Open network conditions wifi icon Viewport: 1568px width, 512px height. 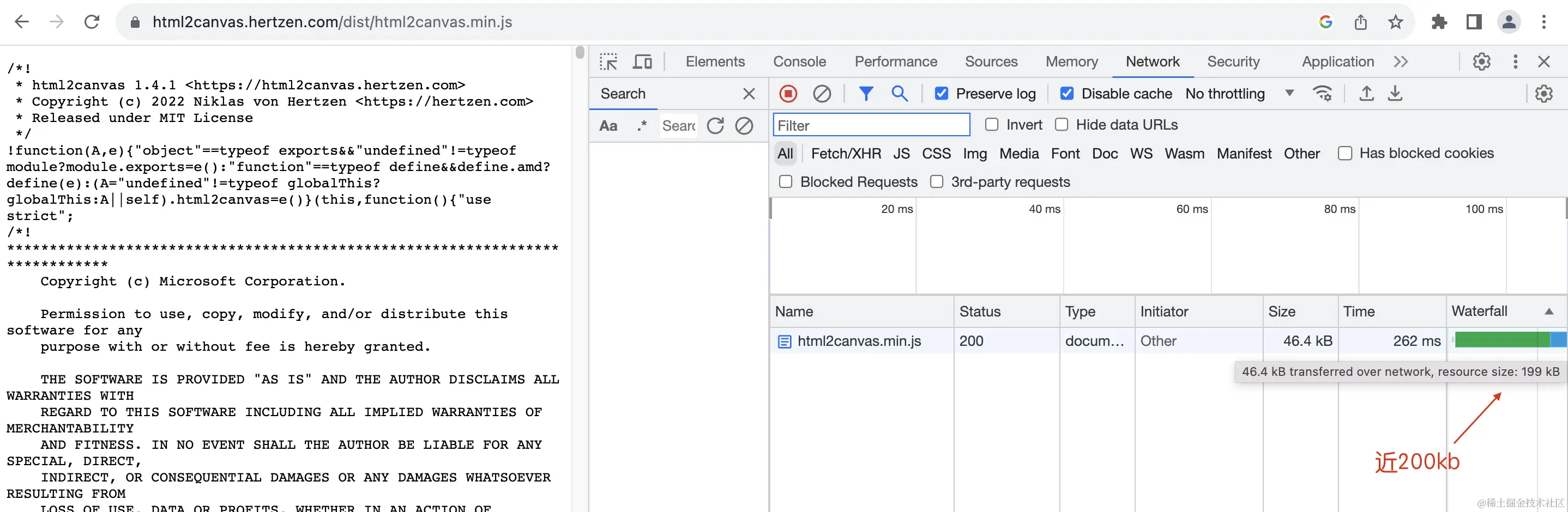[x=1322, y=94]
